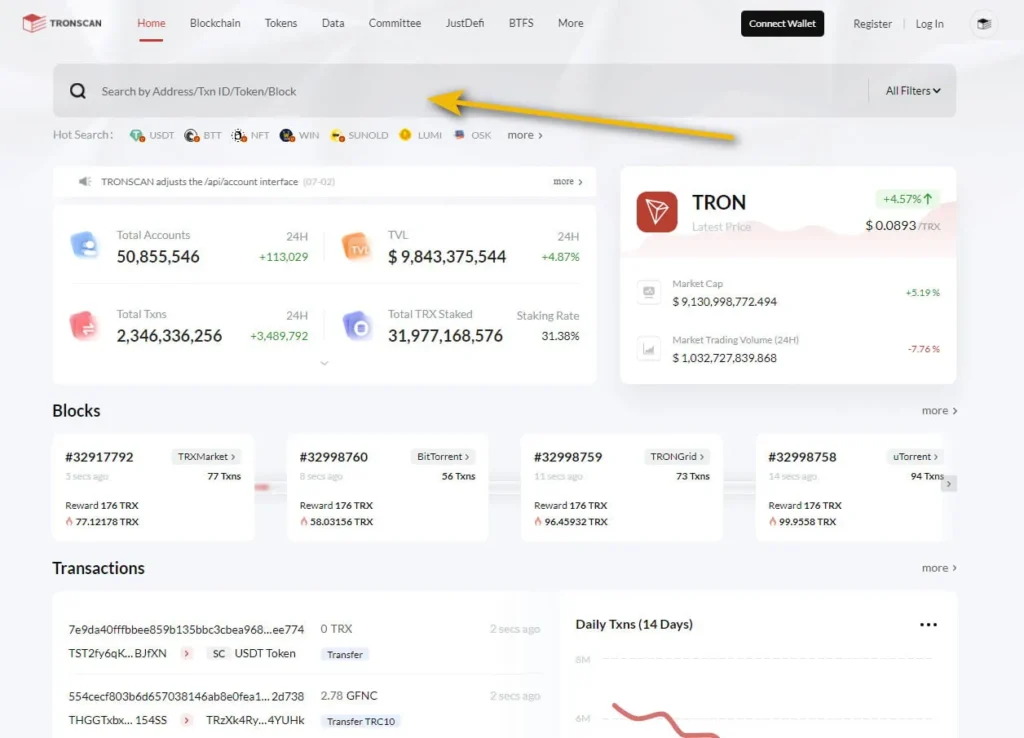
Task: Open the BTFS menu
Action: click(520, 23)
